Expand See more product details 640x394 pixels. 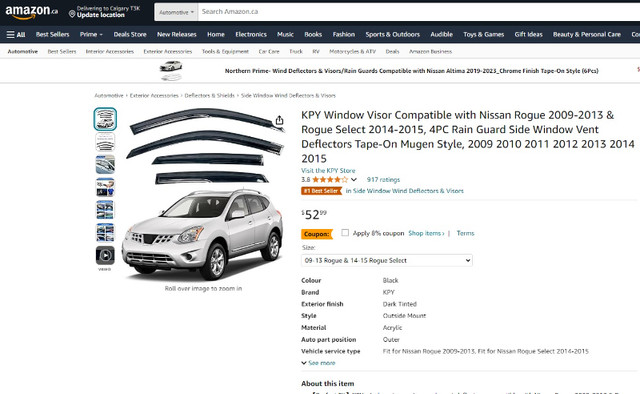coord(318,363)
